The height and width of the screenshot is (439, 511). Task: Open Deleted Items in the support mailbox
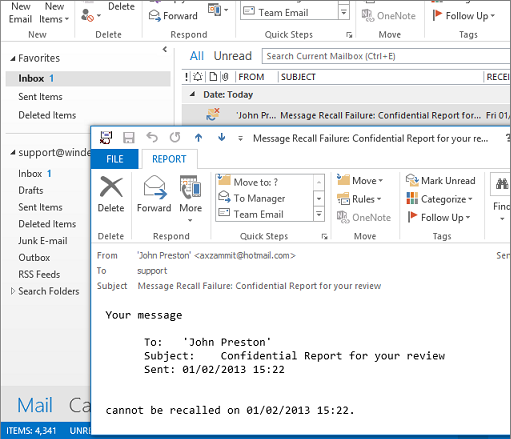[x=47, y=224]
